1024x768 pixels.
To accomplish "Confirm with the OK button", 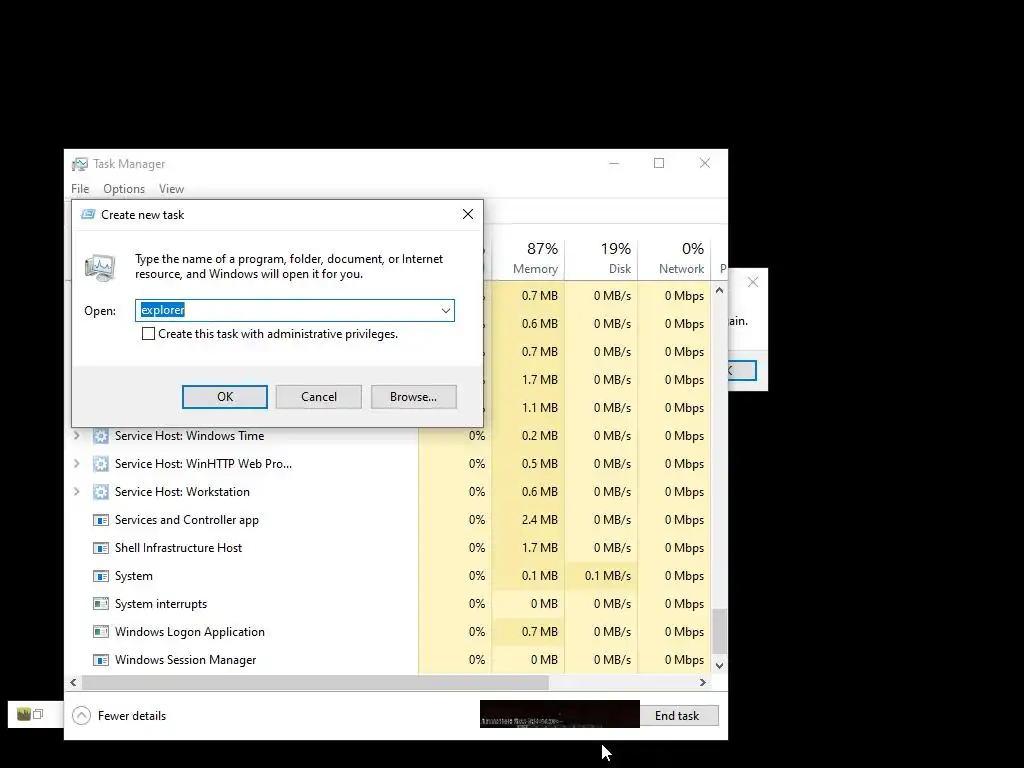I will pyautogui.click(x=225, y=396).
